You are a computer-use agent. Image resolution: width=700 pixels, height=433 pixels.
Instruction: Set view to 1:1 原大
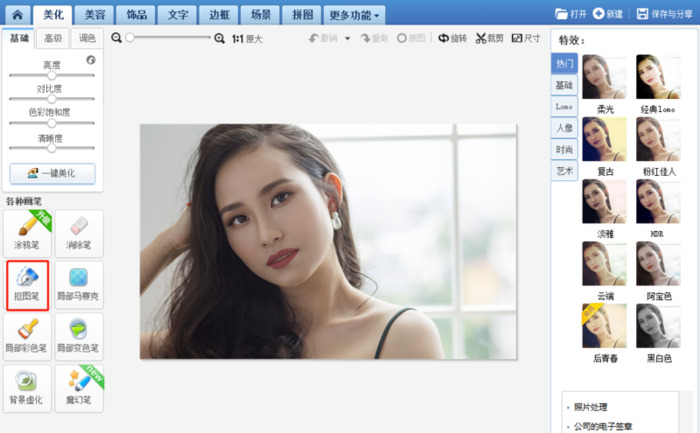247,39
